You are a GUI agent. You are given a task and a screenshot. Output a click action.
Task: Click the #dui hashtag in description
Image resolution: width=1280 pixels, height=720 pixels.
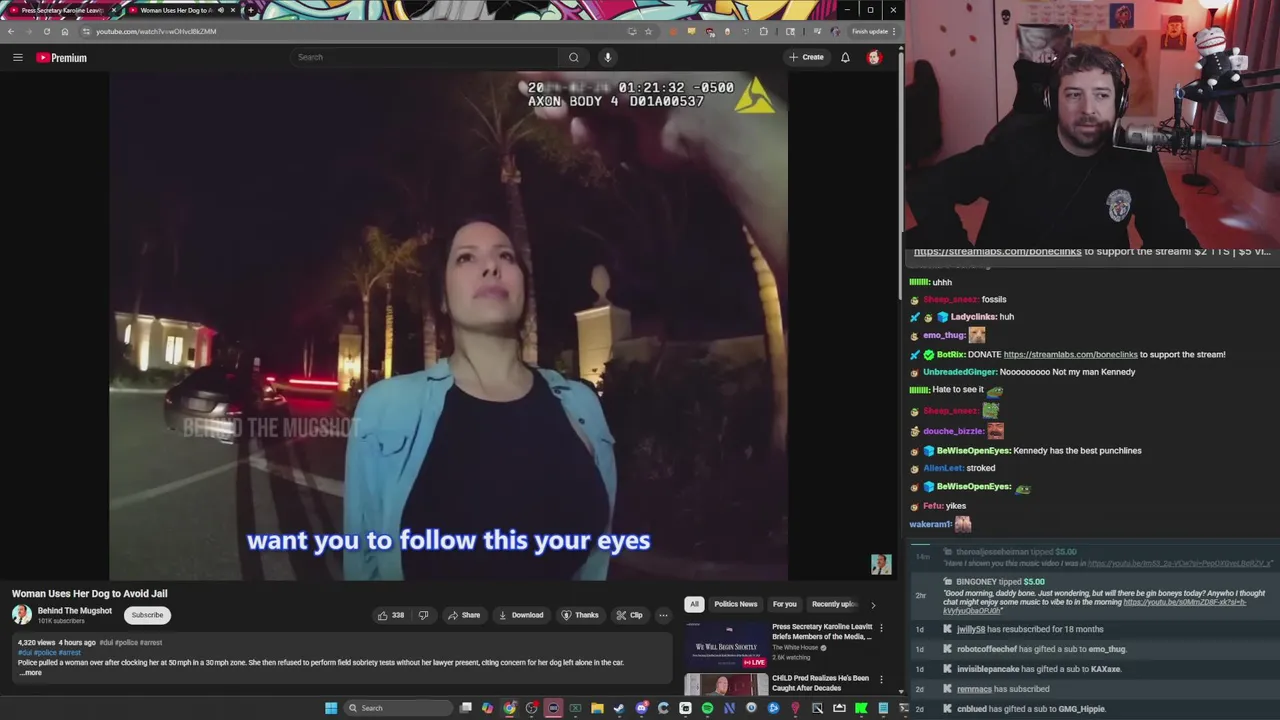(x=25, y=652)
